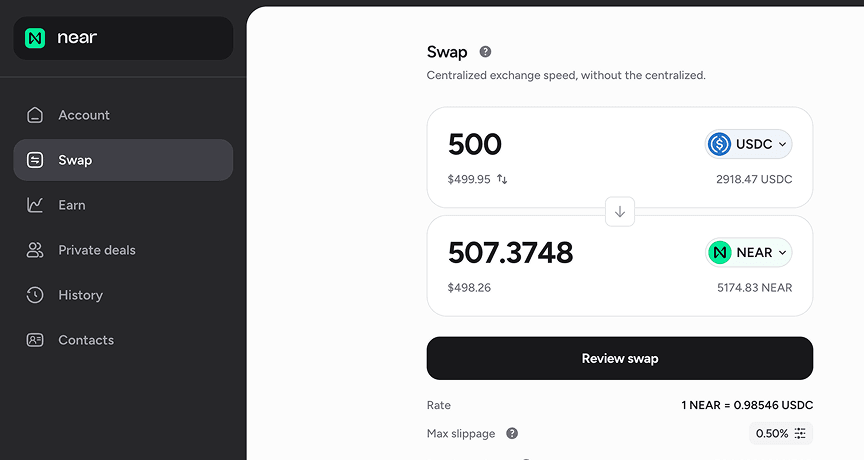Click the Private deals people icon

(35, 250)
